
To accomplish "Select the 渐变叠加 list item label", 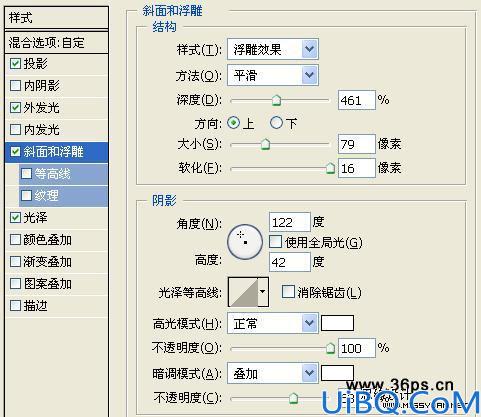I will pos(47,262).
